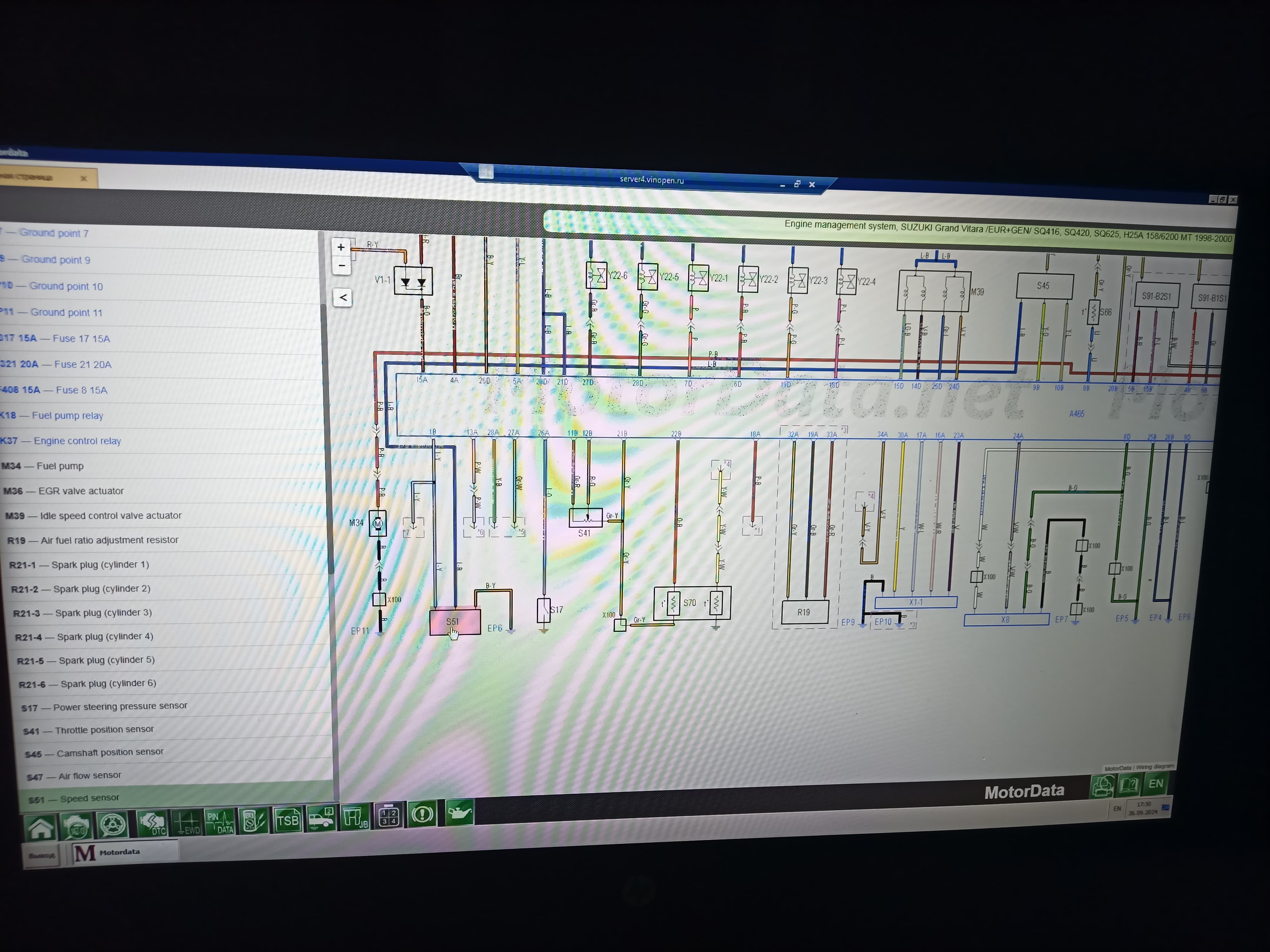Click the S51 component on the diagram
Image resolution: width=1270 pixels, height=952 pixels.
click(x=454, y=622)
